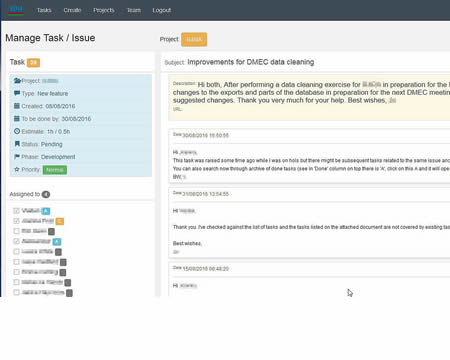Click the 'Manage Task / Issue' heading
This screenshot has height=360, width=450.
(50, 38)
